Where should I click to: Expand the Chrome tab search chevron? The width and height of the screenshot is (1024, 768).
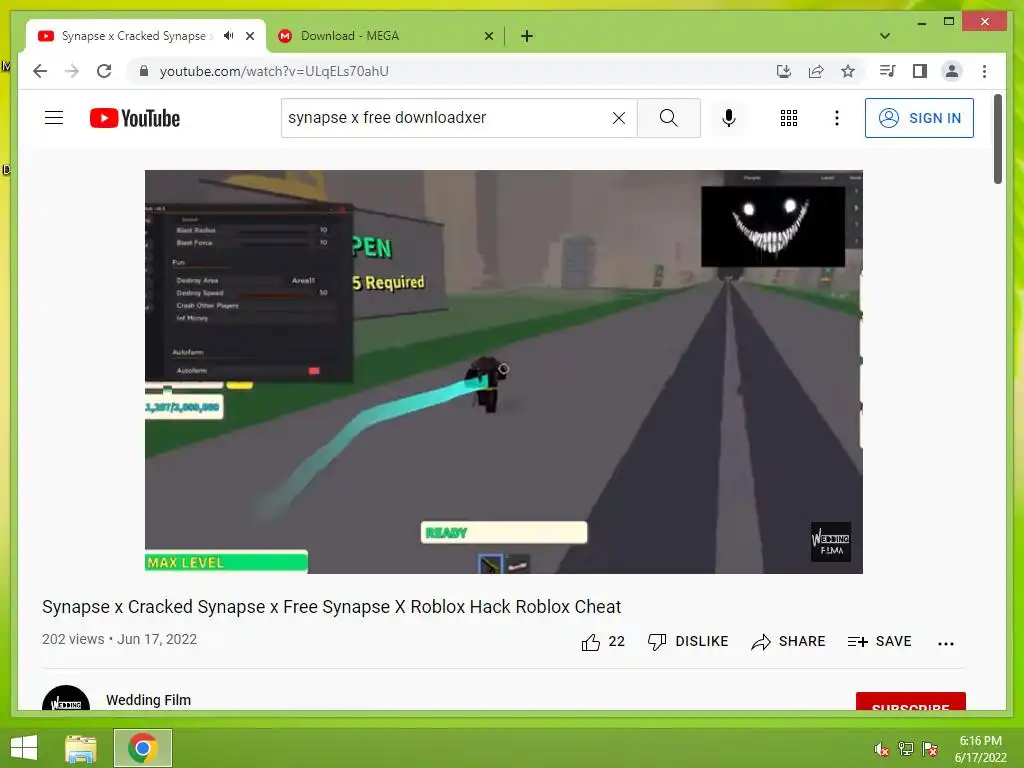[885, 36]
